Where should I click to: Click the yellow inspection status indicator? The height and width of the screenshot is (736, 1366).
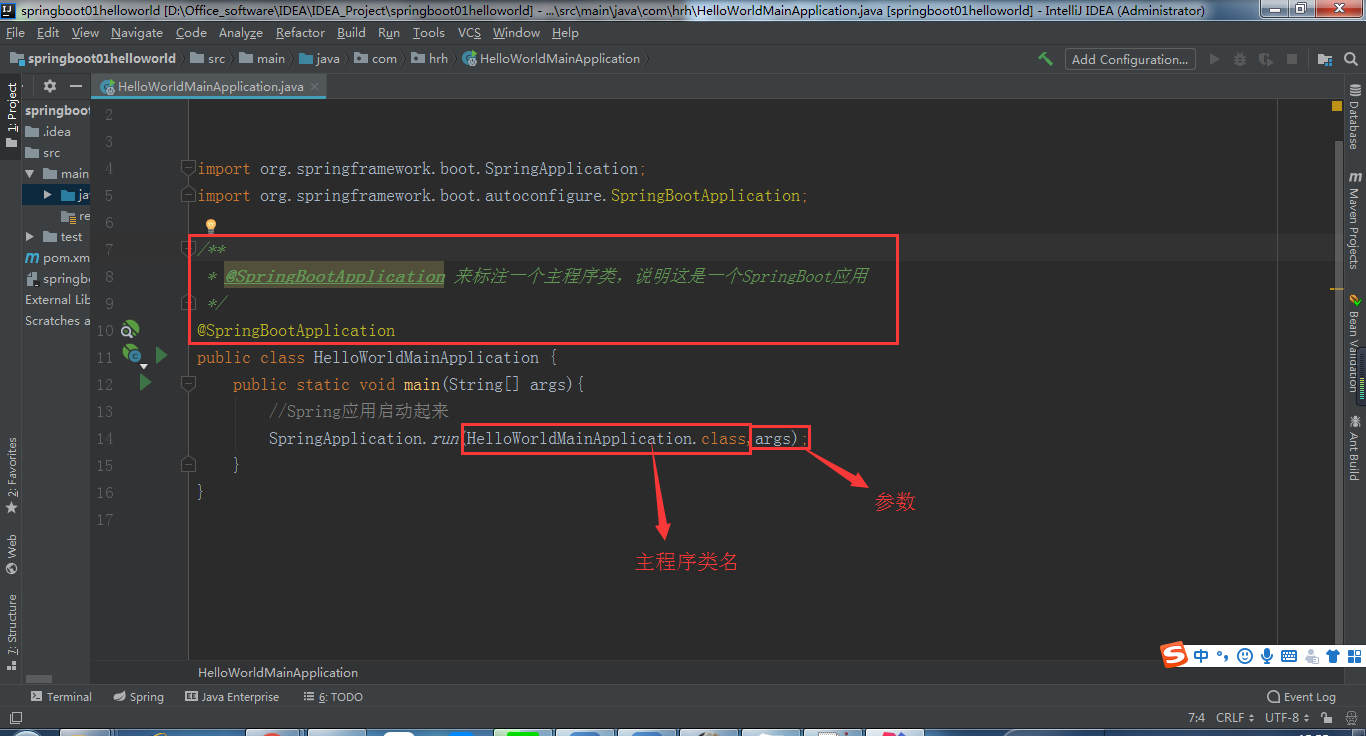click(1338, 105)
